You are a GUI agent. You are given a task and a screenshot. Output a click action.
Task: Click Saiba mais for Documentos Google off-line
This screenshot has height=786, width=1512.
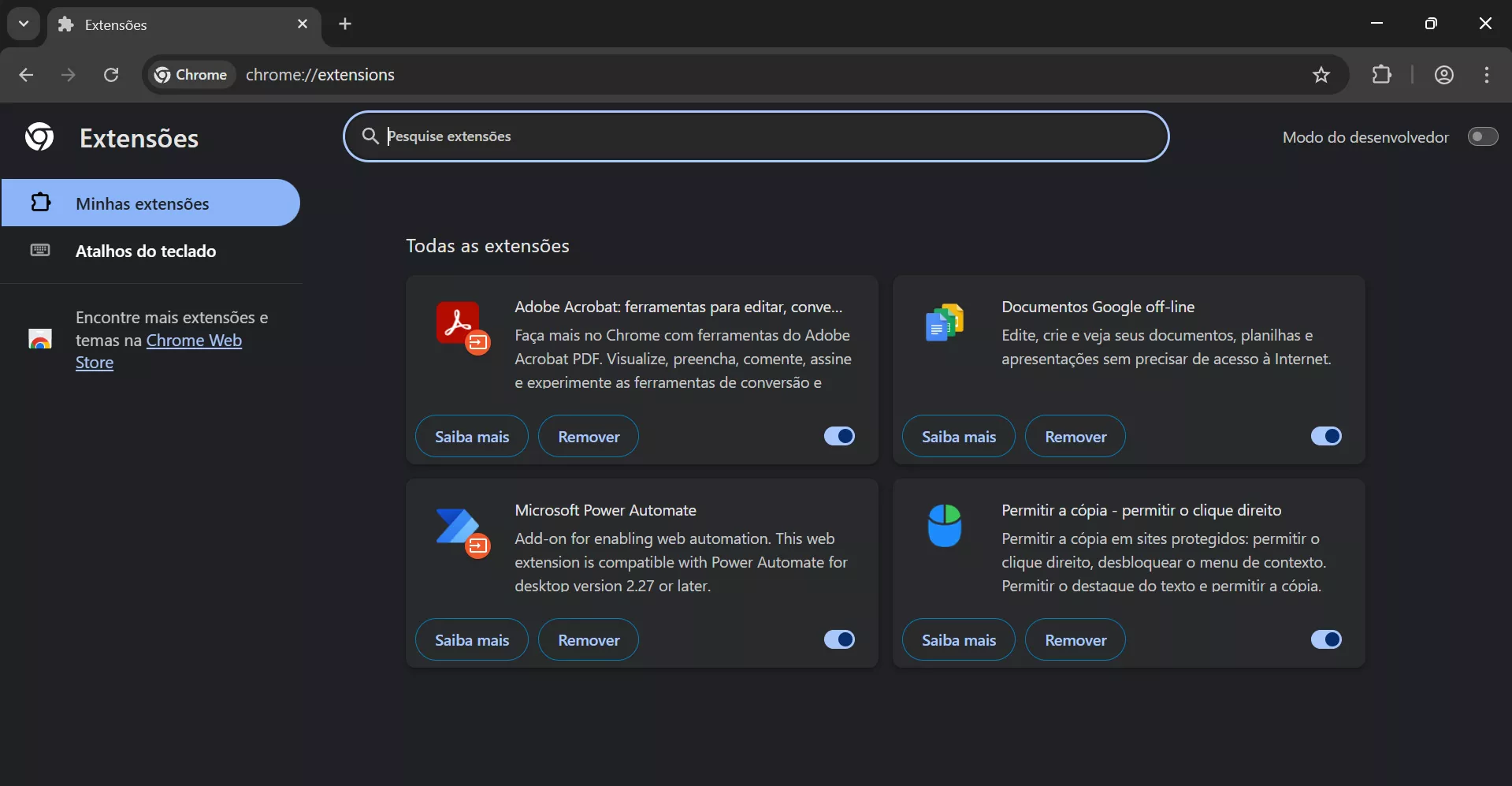click(958, 436)
